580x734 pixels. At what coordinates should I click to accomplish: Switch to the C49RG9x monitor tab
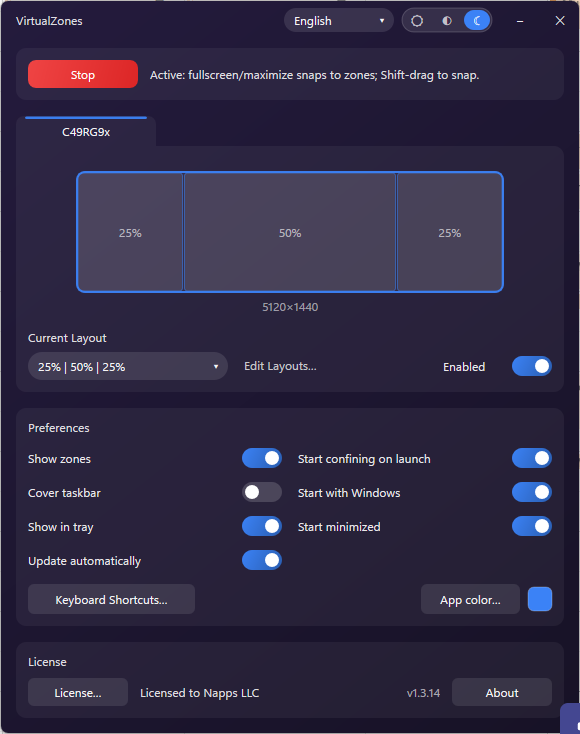[86, 132]
